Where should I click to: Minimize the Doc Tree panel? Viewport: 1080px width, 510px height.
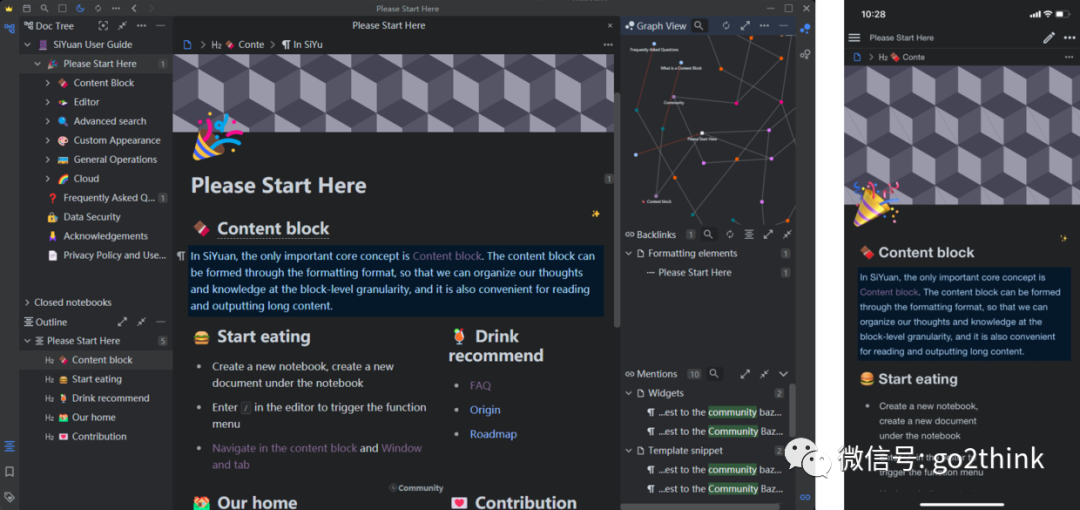click(x=160, y=26)
